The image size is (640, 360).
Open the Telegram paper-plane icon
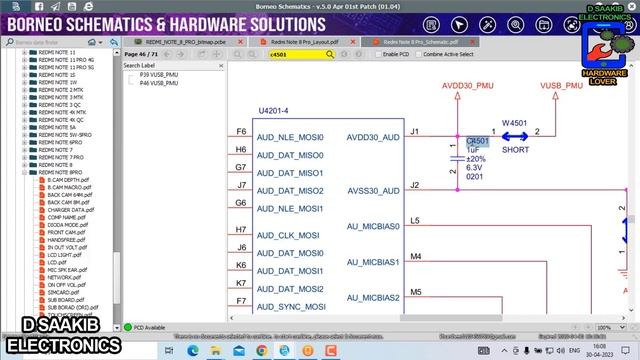click(55, 6)
